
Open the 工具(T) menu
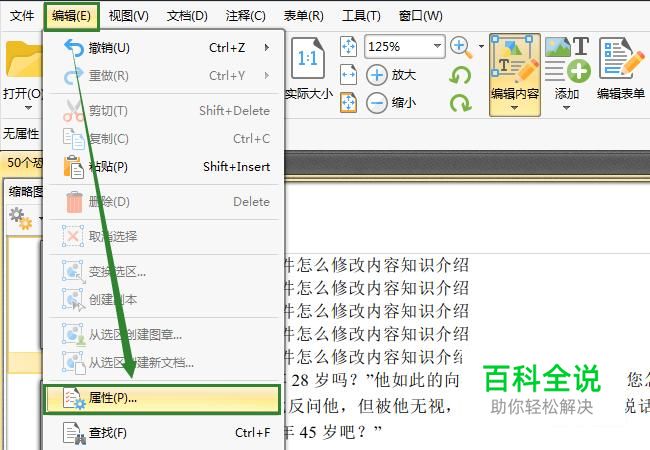[361, 16]
